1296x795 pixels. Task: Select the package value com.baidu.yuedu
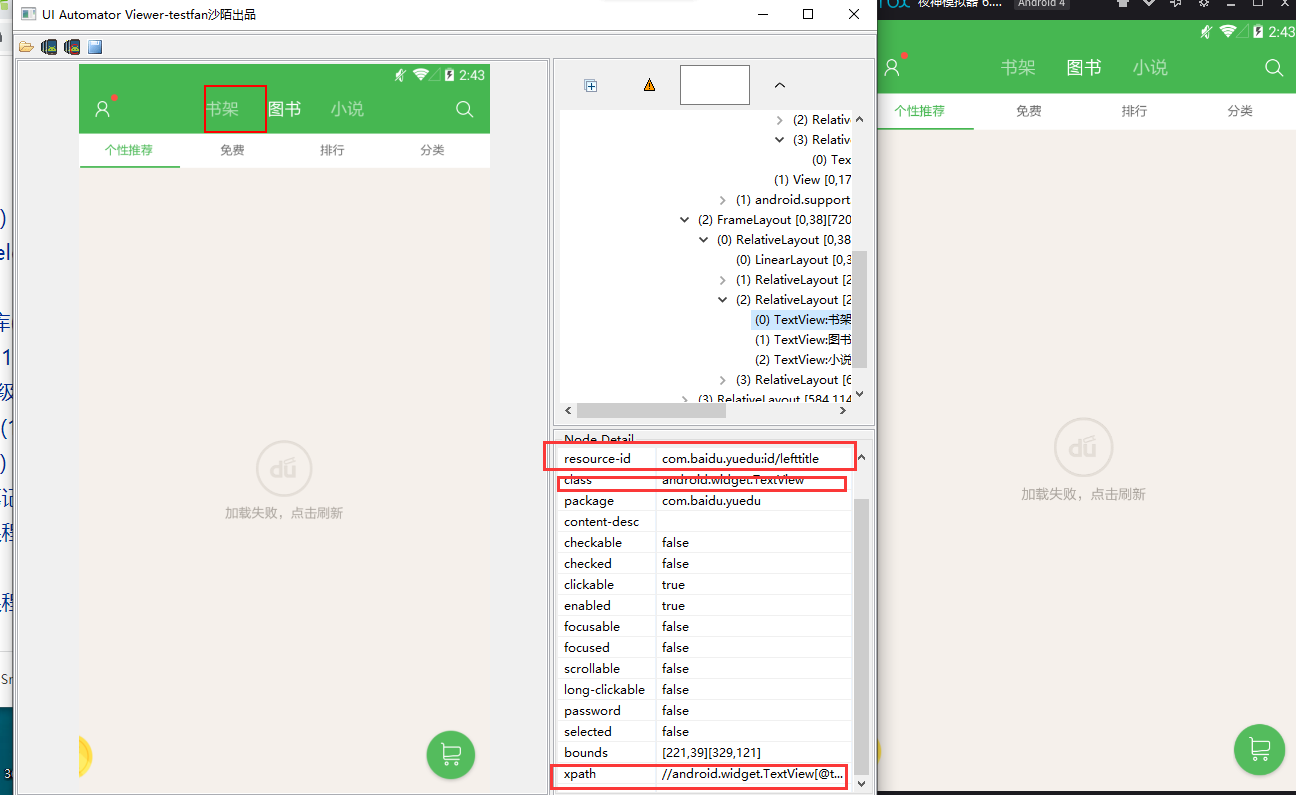[711, 501]
